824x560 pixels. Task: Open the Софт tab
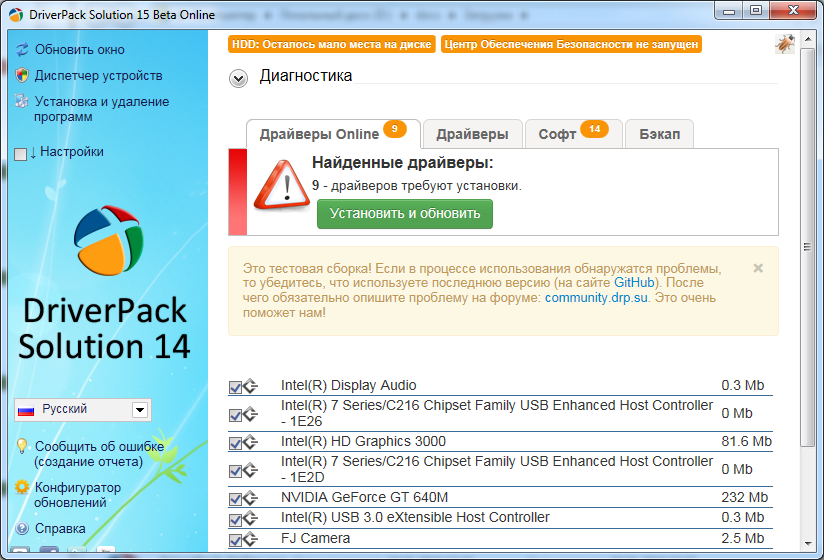573,134
